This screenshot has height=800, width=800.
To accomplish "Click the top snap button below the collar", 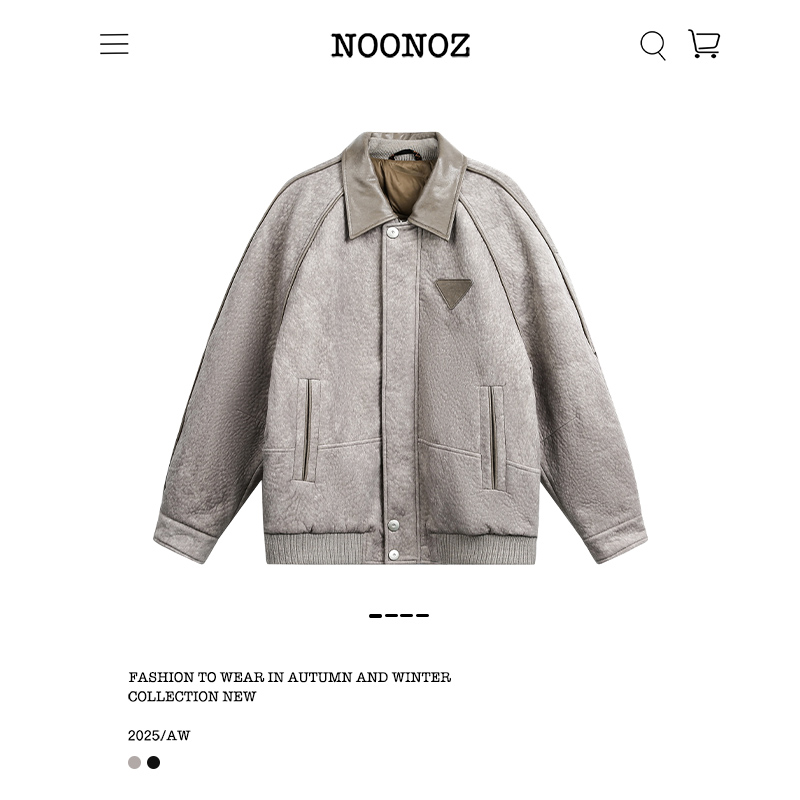I will 392,233.
